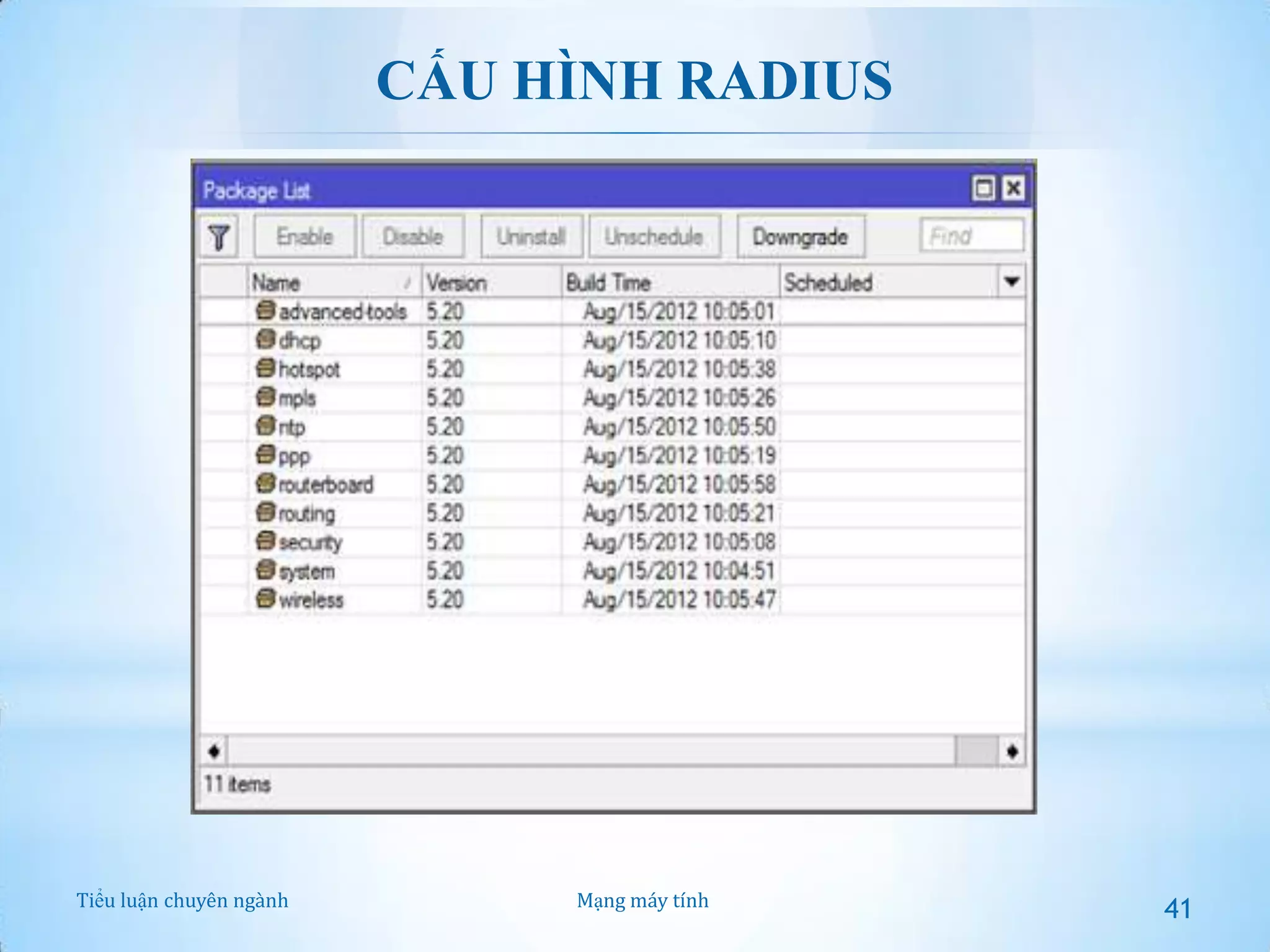Sort by the Name column header
The height and width of the screenshot is (952, 1270).
[335, 283]
